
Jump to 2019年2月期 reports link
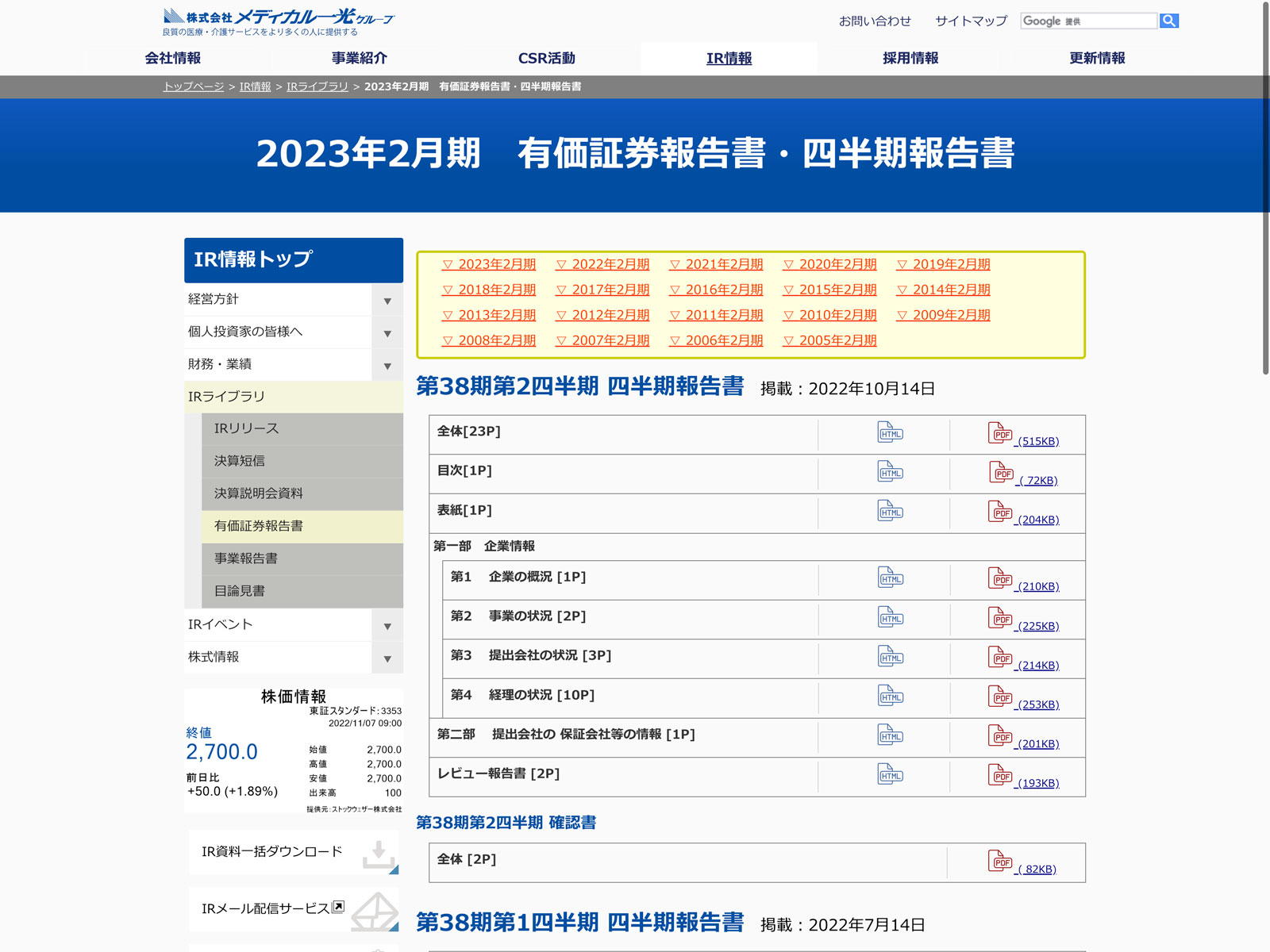point(944,264)
